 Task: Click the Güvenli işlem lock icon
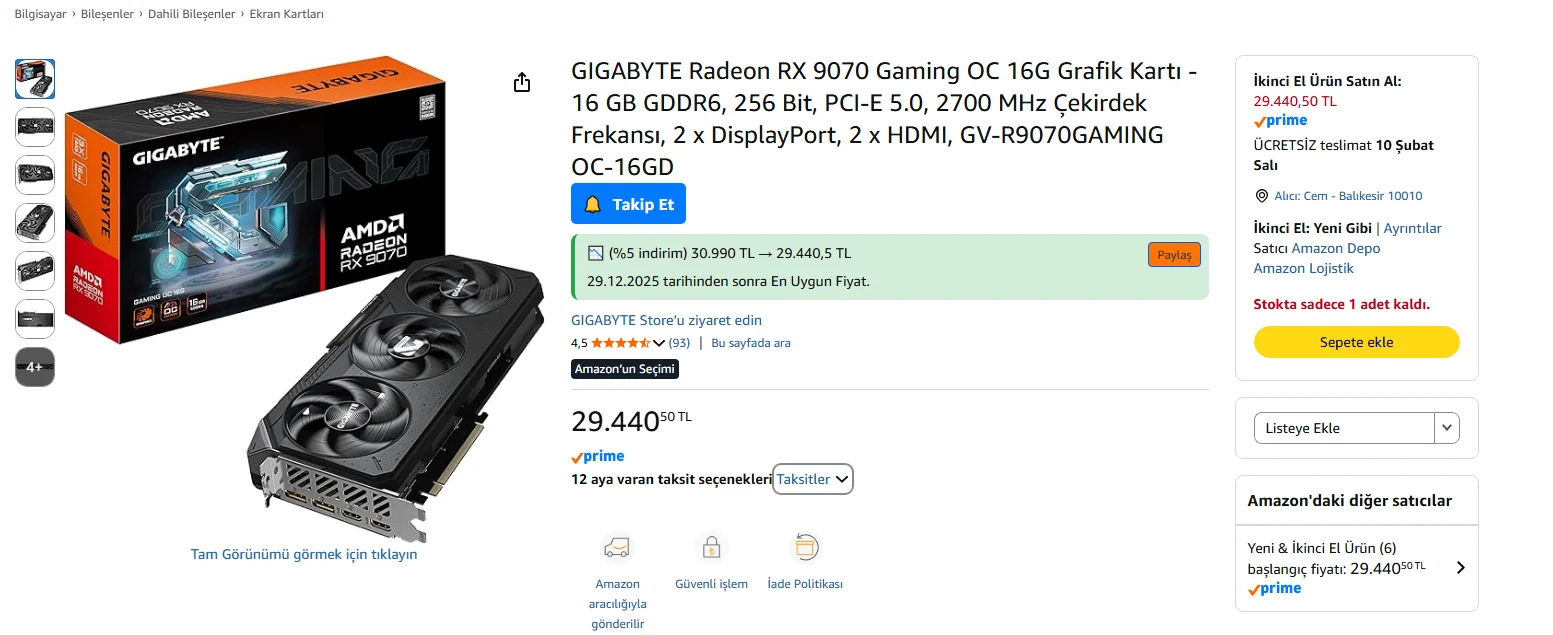(x=711, y=548)
